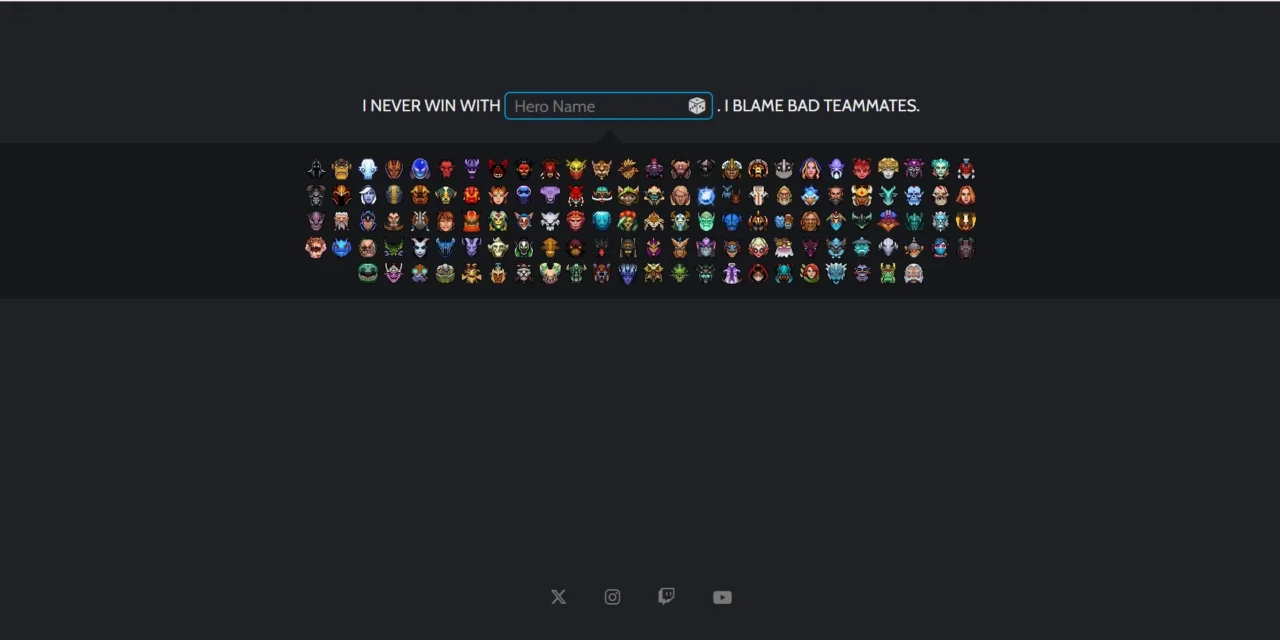1280x640 pixels.
Task: Select the Phoenix hero icon
Action: coord(966,221)
